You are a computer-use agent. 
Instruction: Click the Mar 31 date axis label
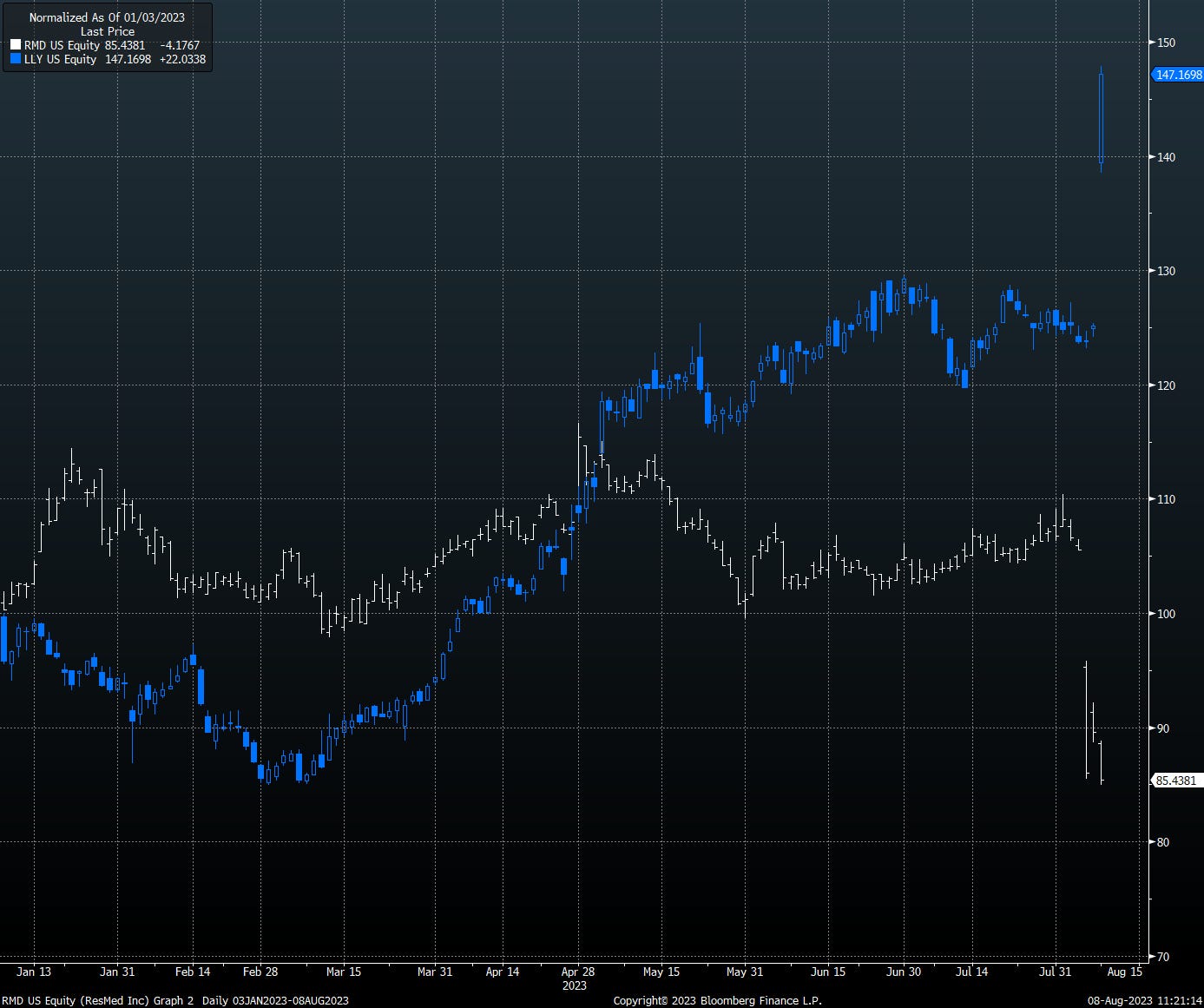coord(435,972)
